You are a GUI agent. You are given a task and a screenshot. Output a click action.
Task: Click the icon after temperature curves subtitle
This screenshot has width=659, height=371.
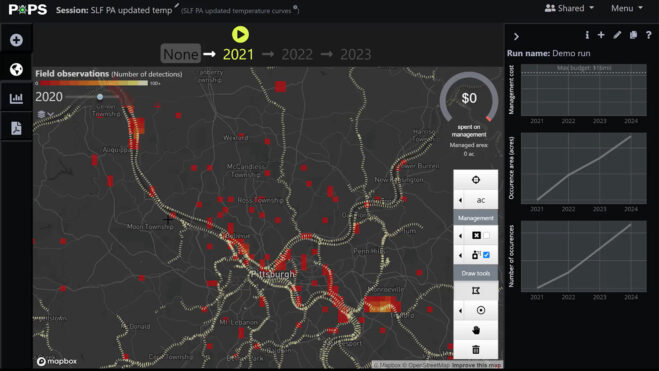pyautogui.click(x=295, y=8)
